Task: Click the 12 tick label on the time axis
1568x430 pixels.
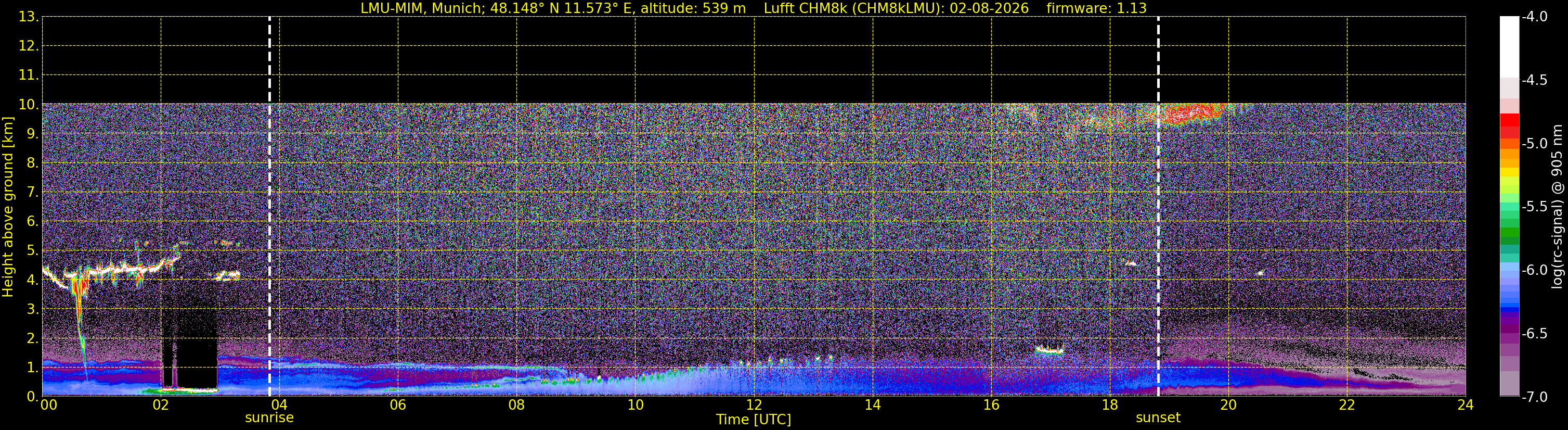Action: click(754, 405)
